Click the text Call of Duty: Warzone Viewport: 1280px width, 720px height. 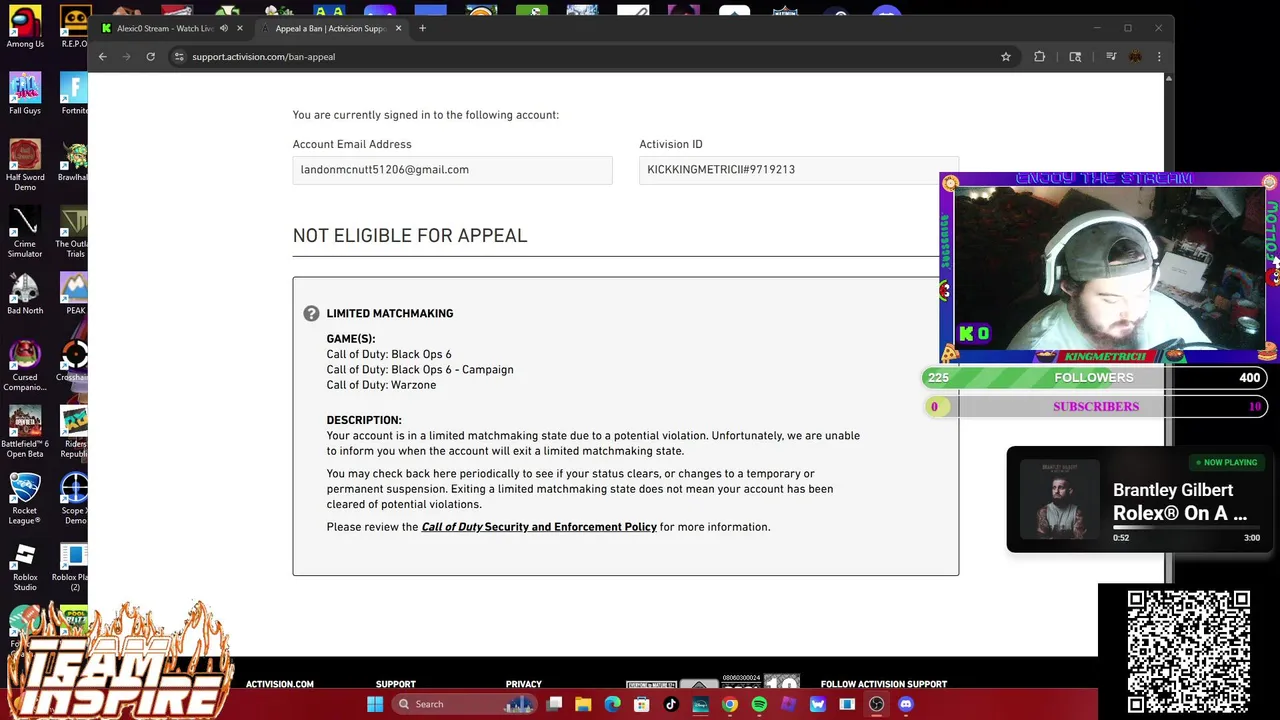pyautogui.click(x=381, y=385)
